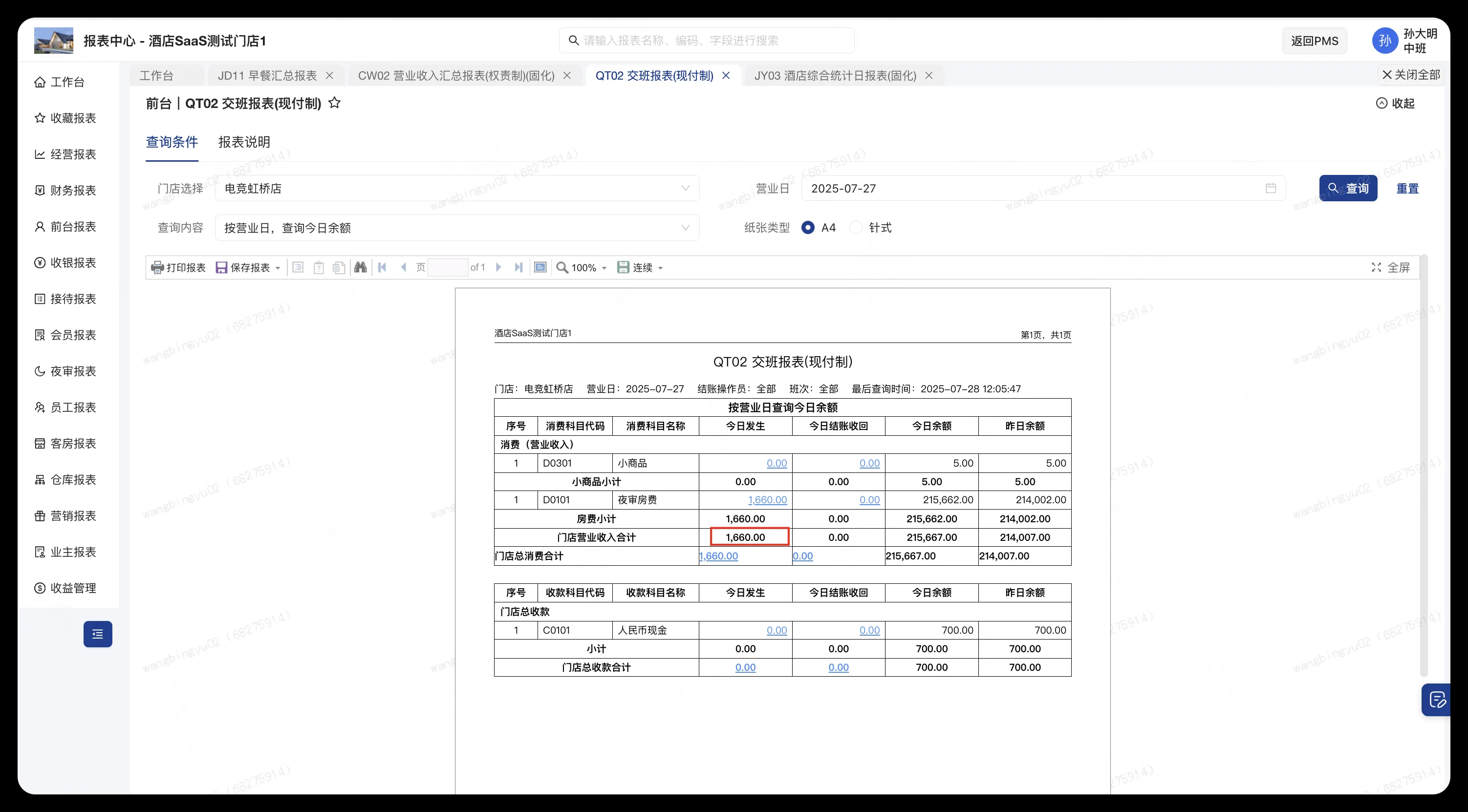
Task: Click the report vertical scrollbar
Action: 1423,465
